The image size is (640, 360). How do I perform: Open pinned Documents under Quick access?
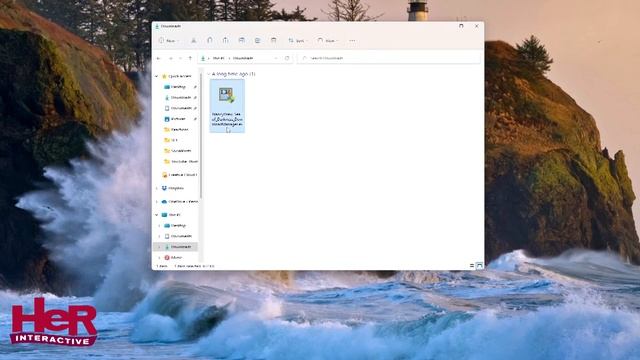[x=180, y=108]
